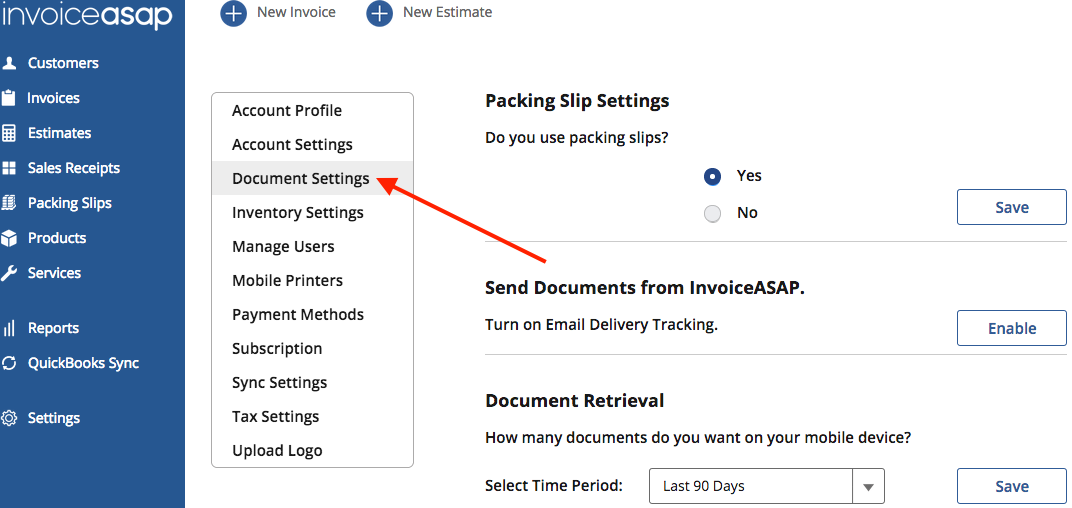Viewport: 1072px width, 508px height.
Task: Open Account Profile settings page
Action: 287,110
